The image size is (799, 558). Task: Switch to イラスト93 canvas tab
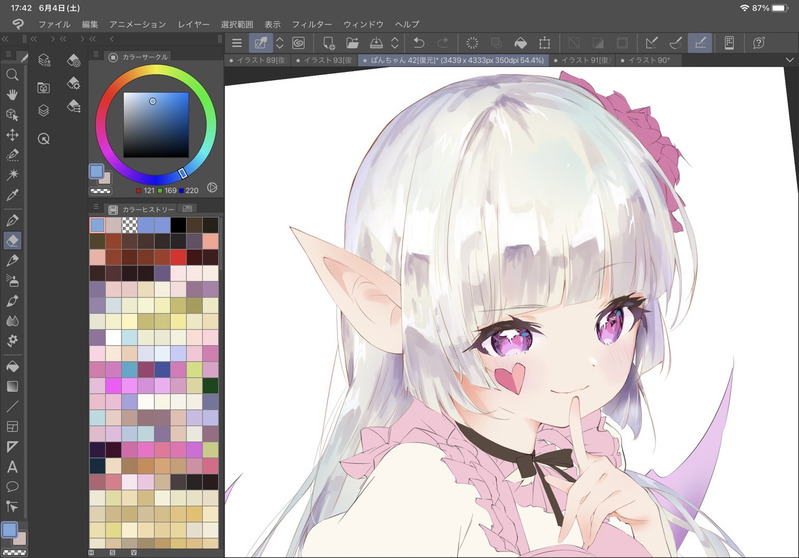[x=325, y=60]
